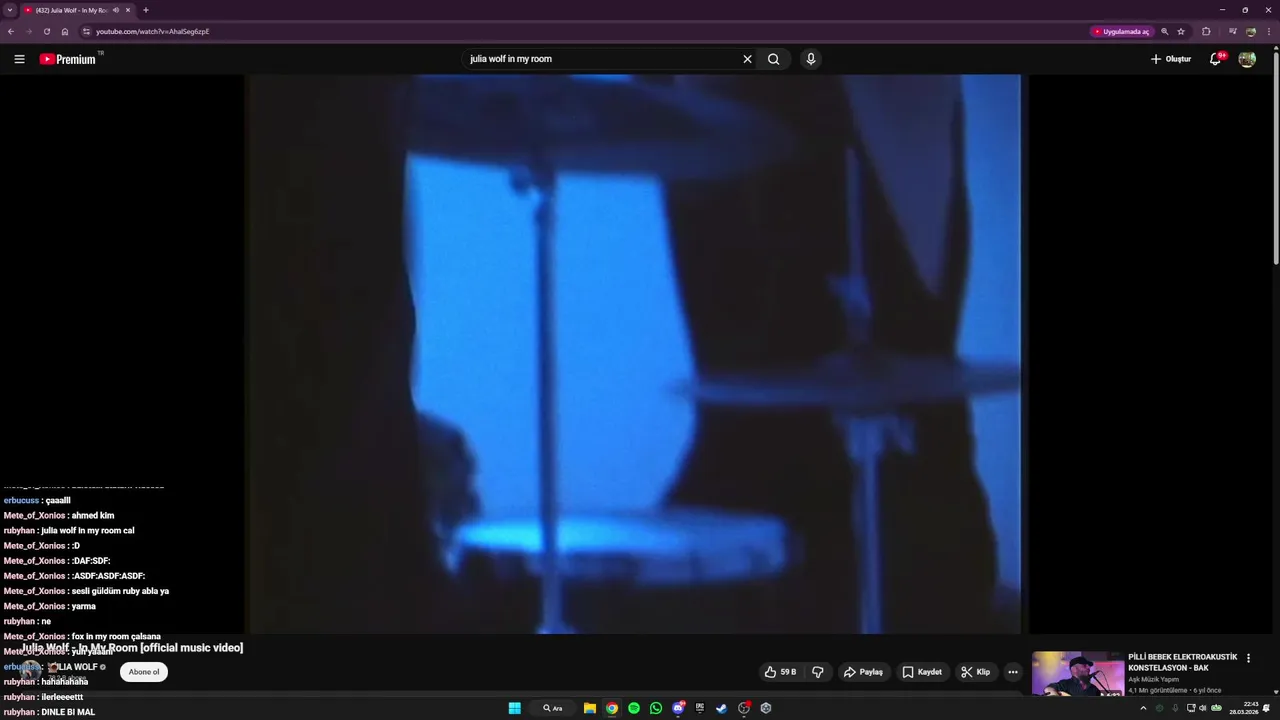Bookmark this page with star
The image size is (1280, 720).
pos(1181,31)
